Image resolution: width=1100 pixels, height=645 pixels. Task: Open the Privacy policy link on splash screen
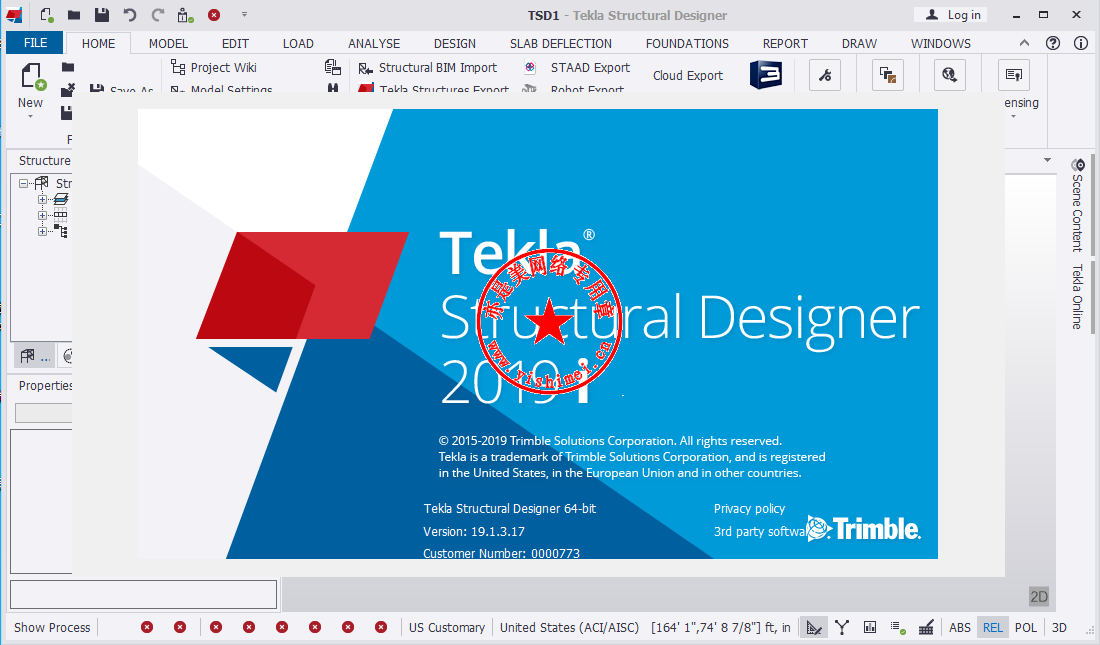[749, 508]
